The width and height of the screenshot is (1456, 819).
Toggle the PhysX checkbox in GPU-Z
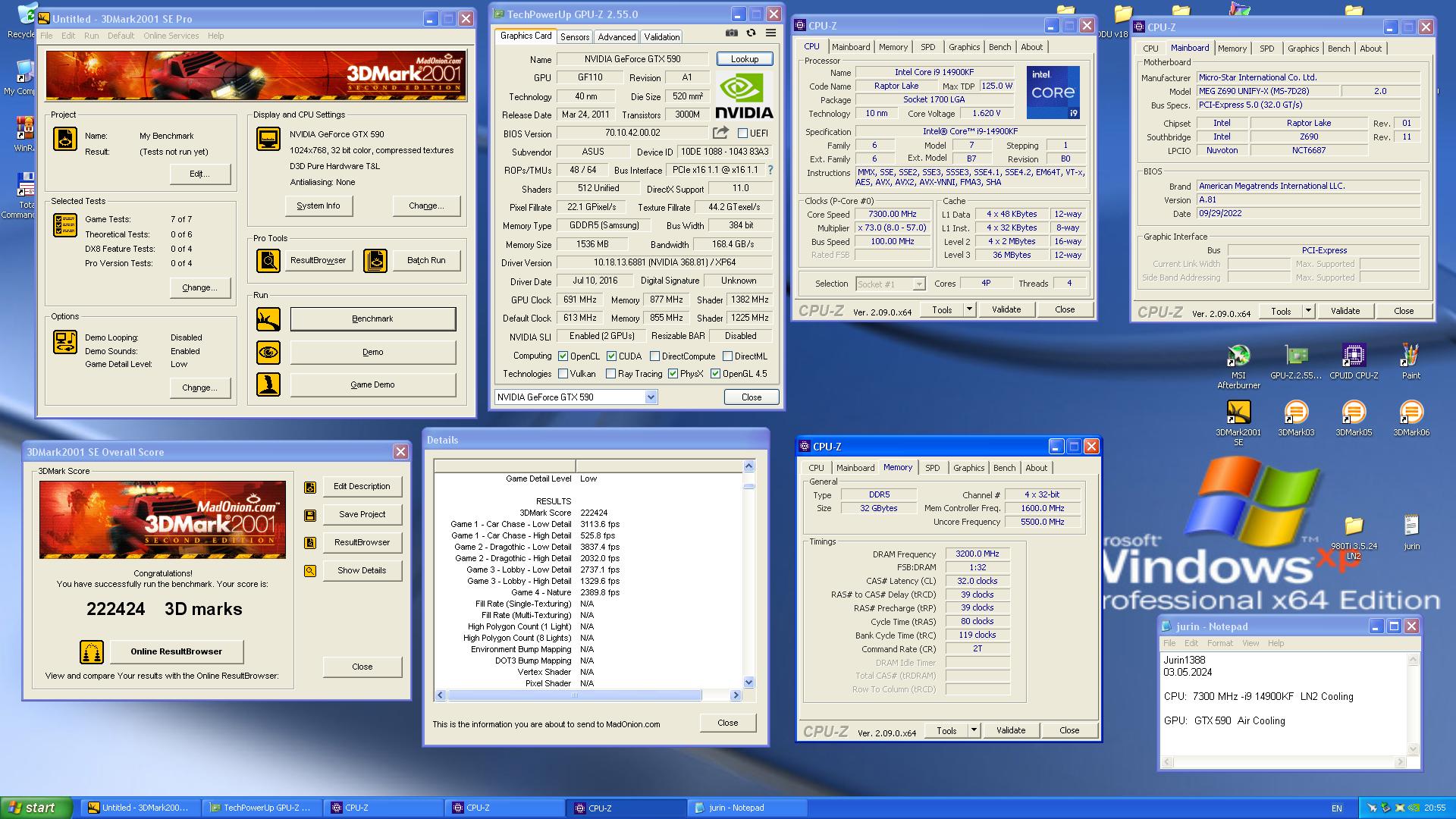[x=673, y=374]
